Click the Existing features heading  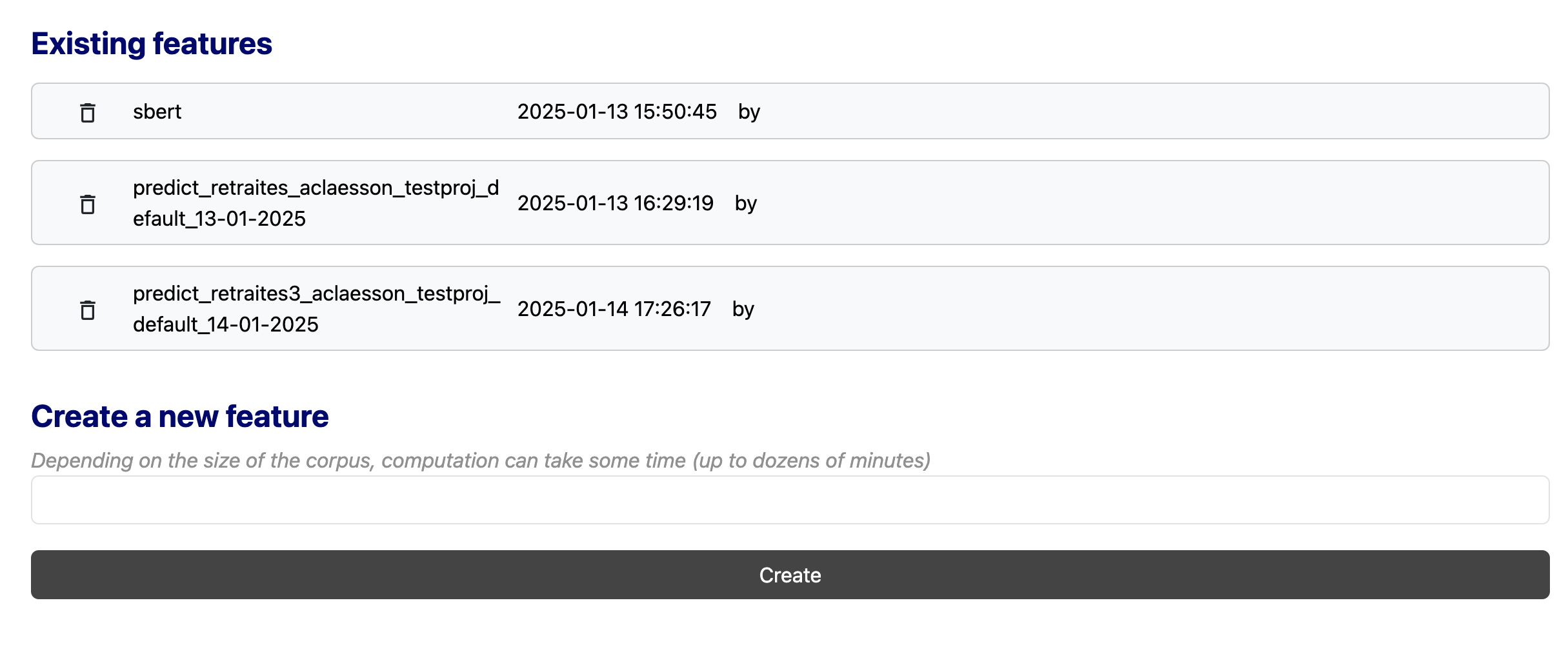click(x=152, y=44)
